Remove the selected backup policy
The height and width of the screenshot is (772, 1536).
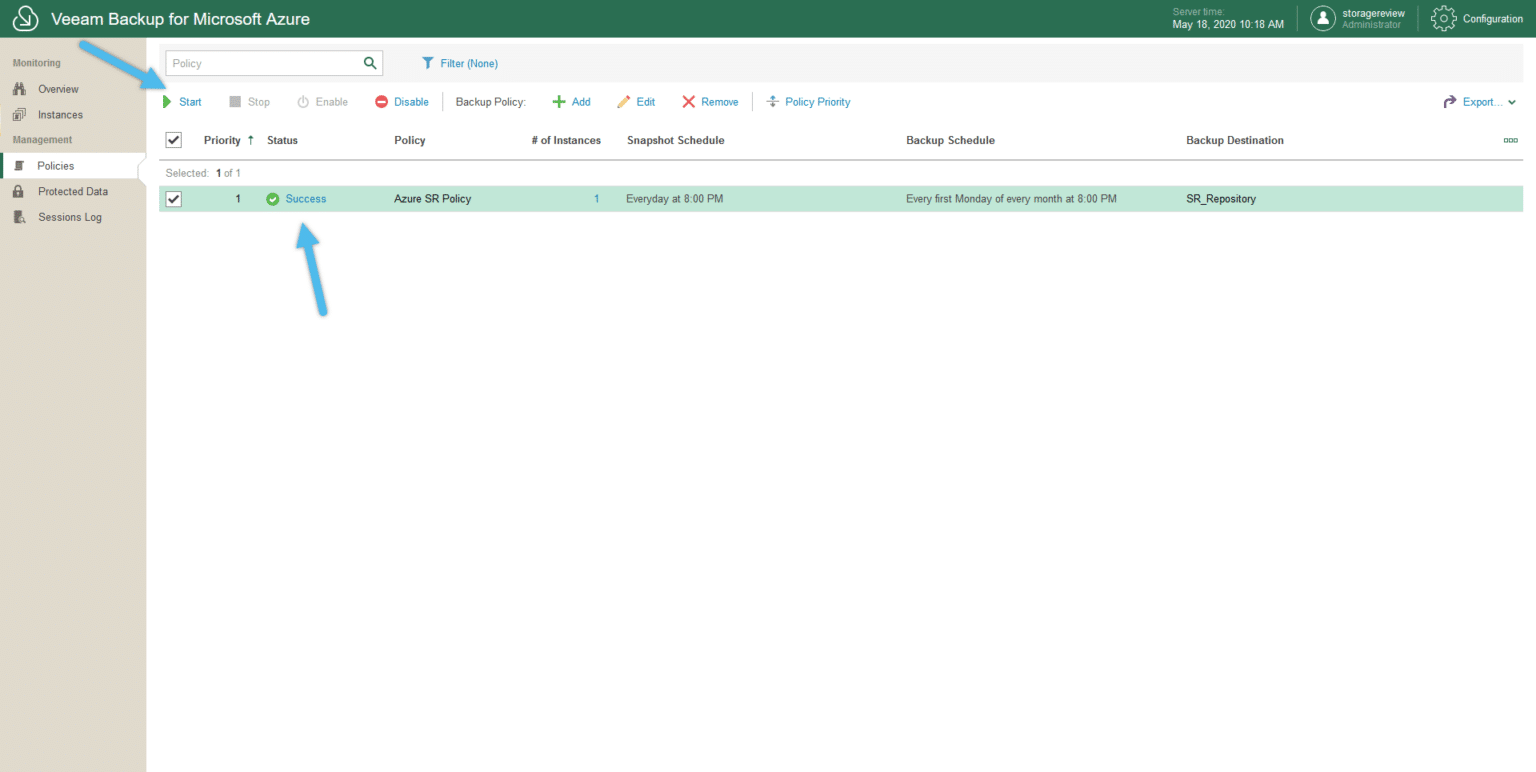[710, 102]
